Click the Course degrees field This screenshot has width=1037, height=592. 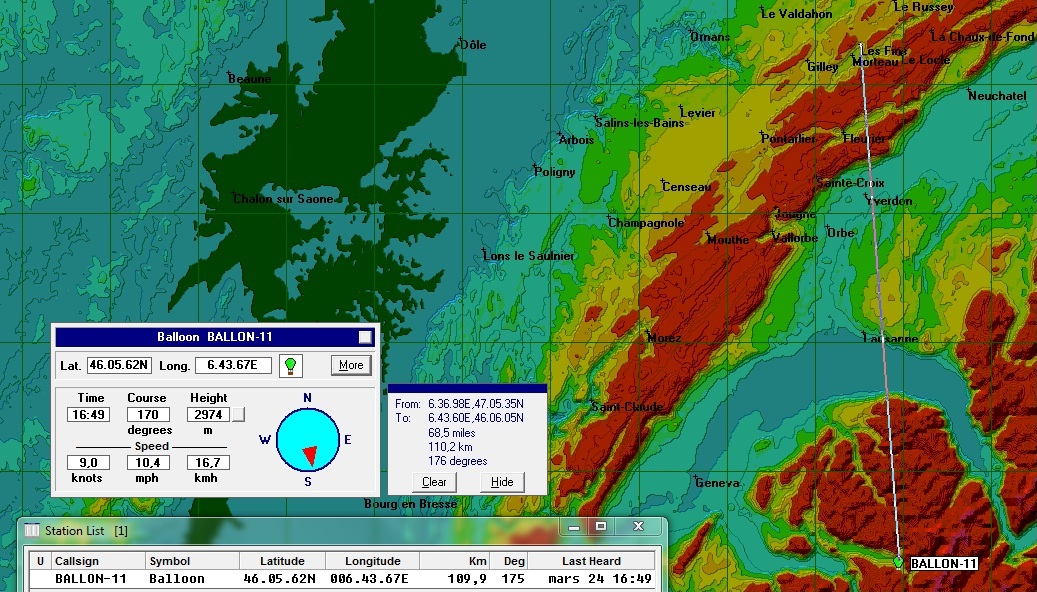(x=147, y=414)
